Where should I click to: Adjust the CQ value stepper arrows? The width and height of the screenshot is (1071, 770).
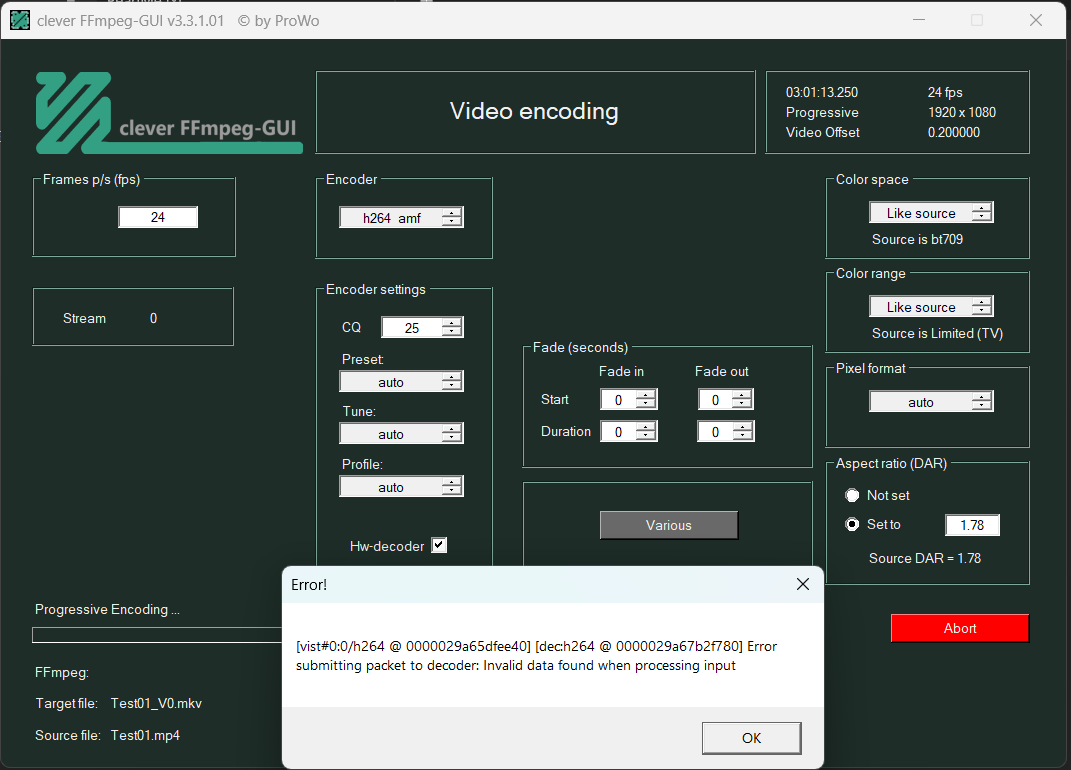click(453, 328)
